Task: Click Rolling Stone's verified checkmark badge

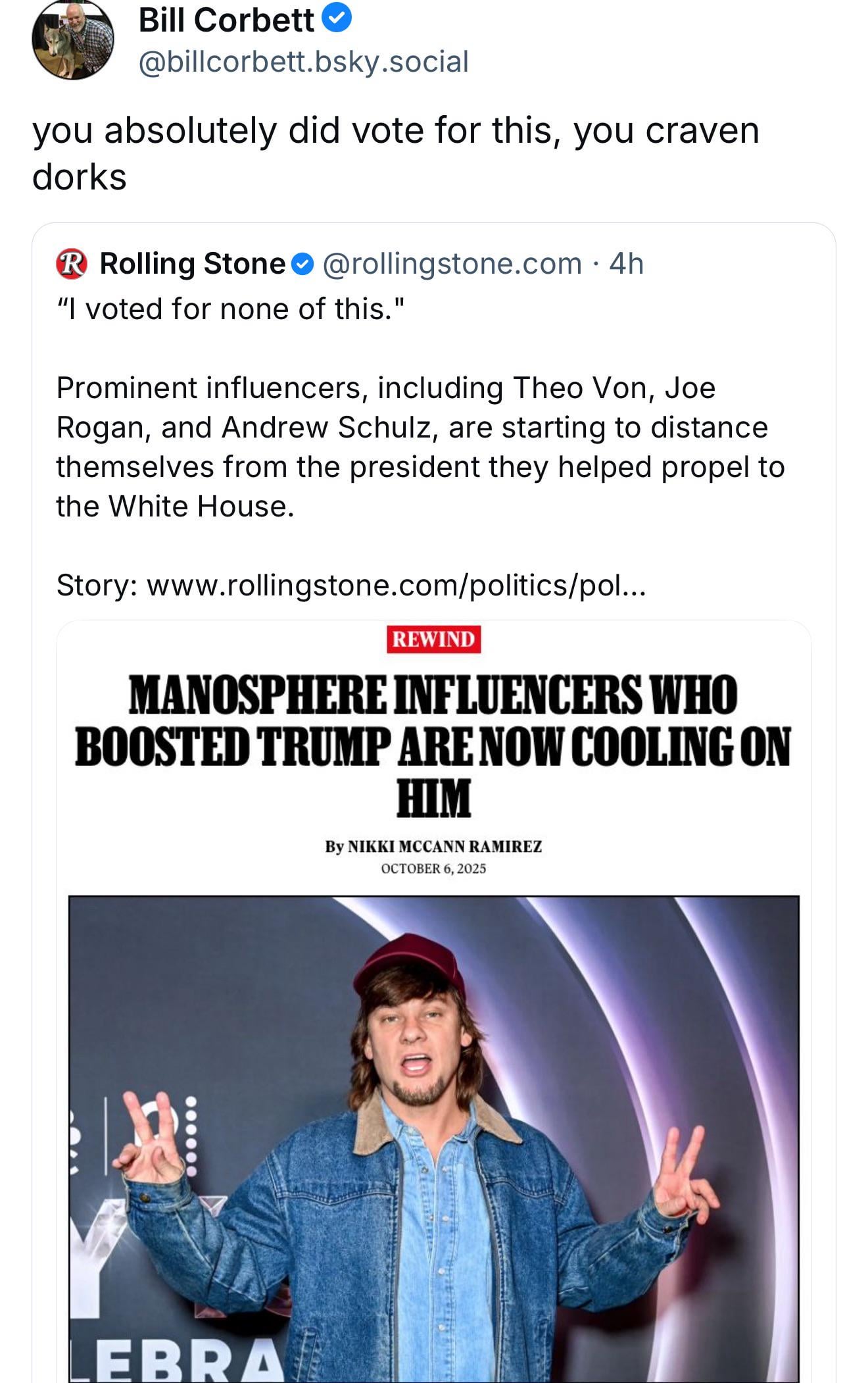Action: 302,264
